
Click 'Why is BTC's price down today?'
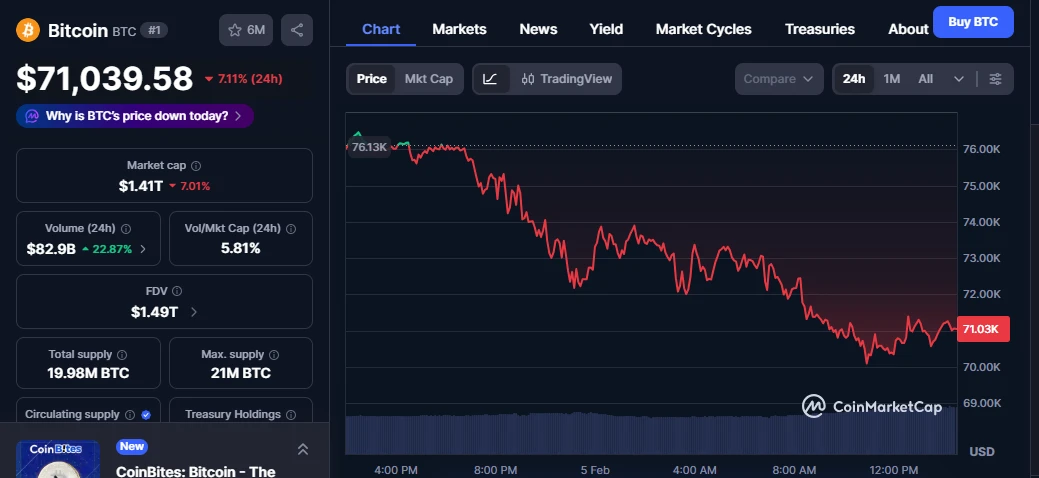click(x=135, y=116)
